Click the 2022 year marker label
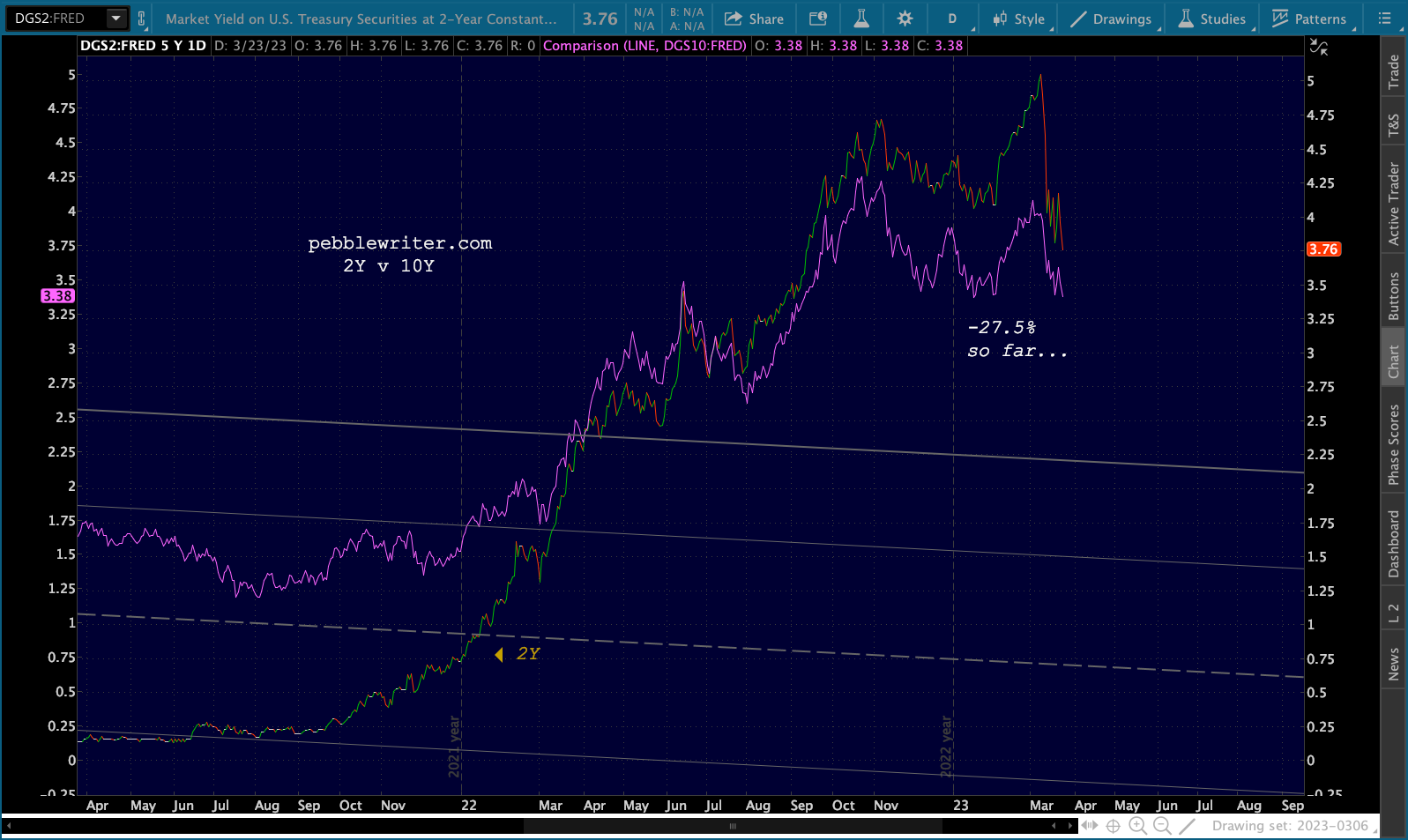Viewport: 1408px width, 840px height. tap(946, 746)
